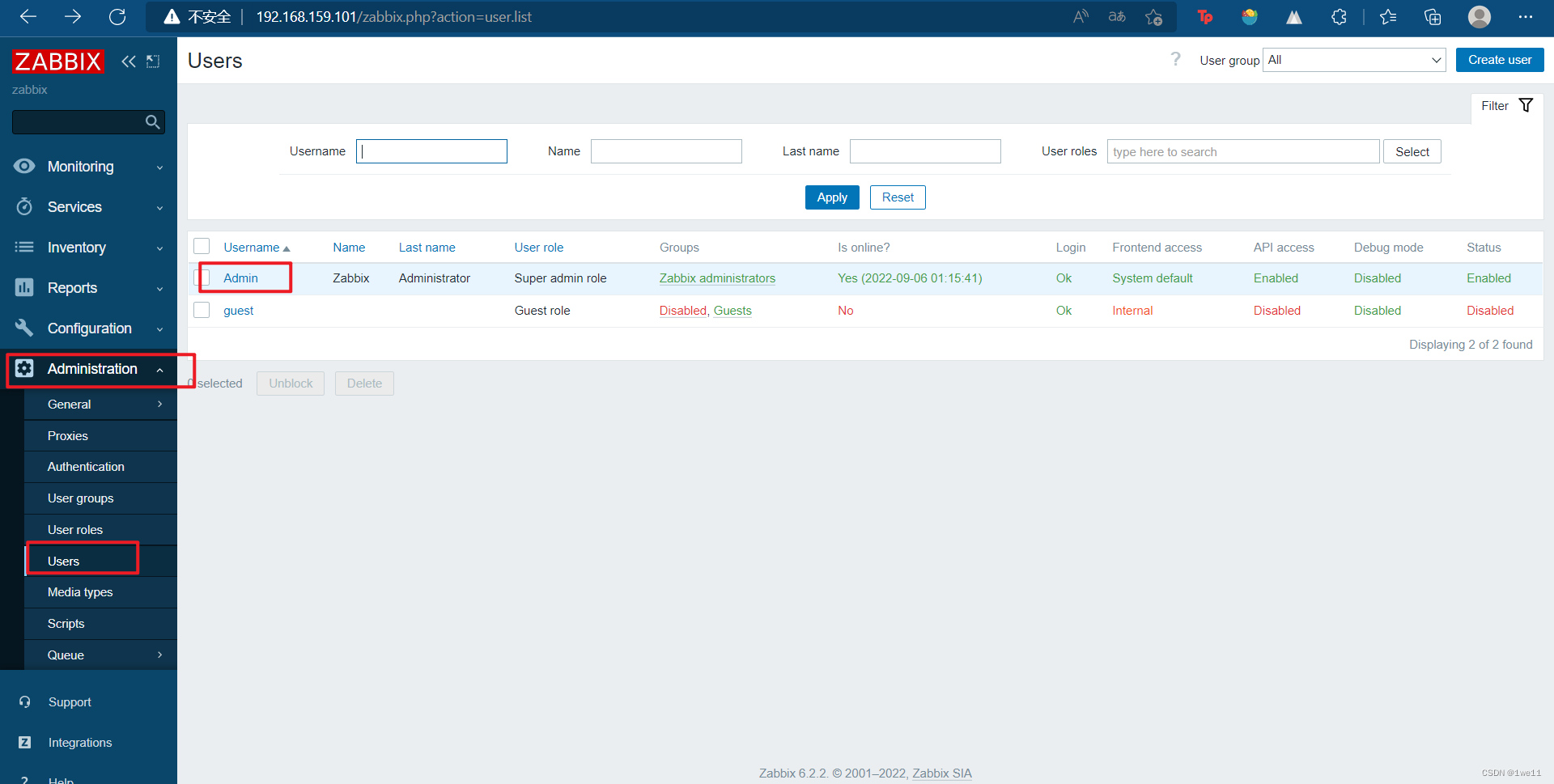The image size is (1554, 784).
Task: Focus the Name filter field
Action: click(666, 151)
